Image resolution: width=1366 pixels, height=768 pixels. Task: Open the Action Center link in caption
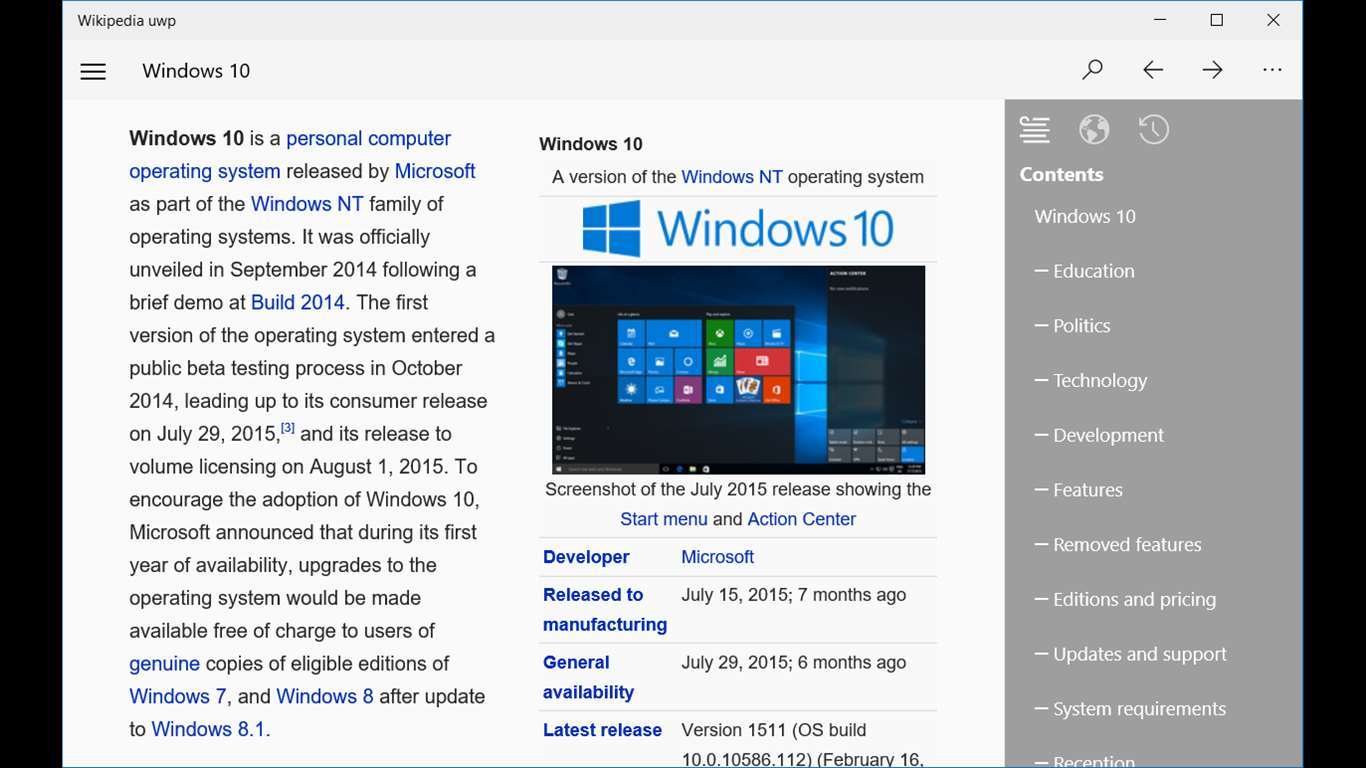click(801, 519)
